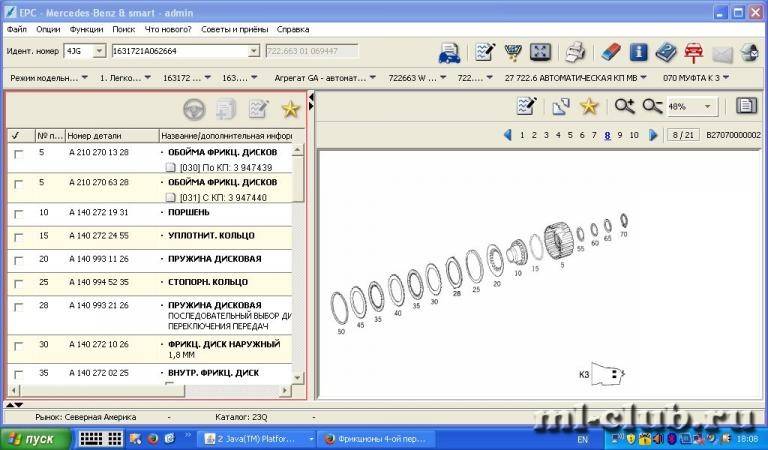Expand the Режим модельн... dropdown

(x=84, y=77)
